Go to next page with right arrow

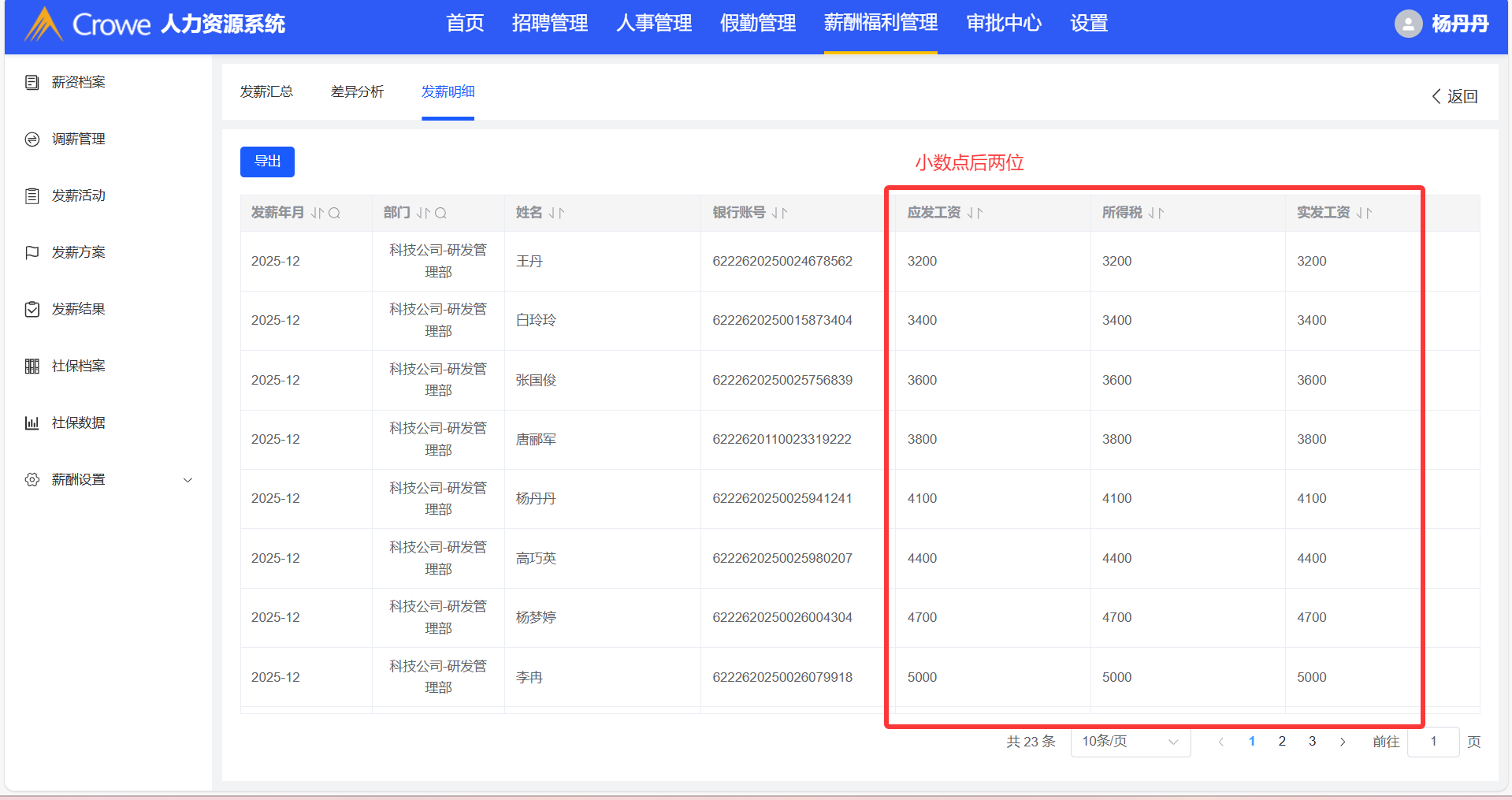click(1343, 742)
